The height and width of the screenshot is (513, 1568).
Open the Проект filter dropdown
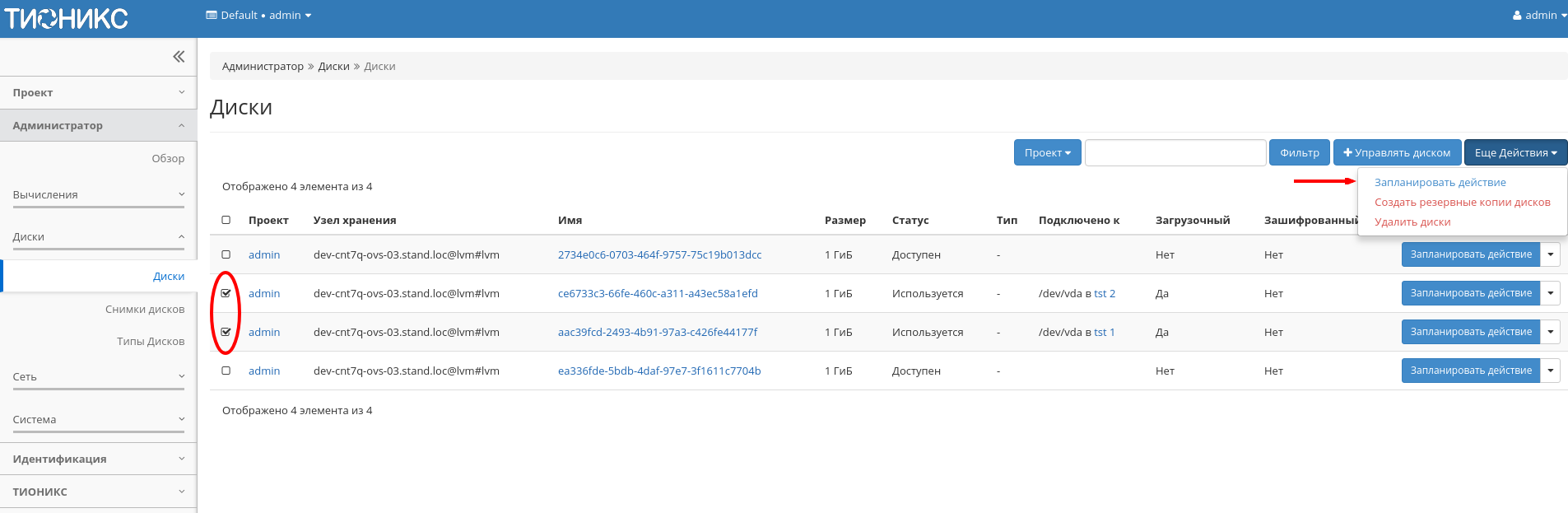point(1047,153)
